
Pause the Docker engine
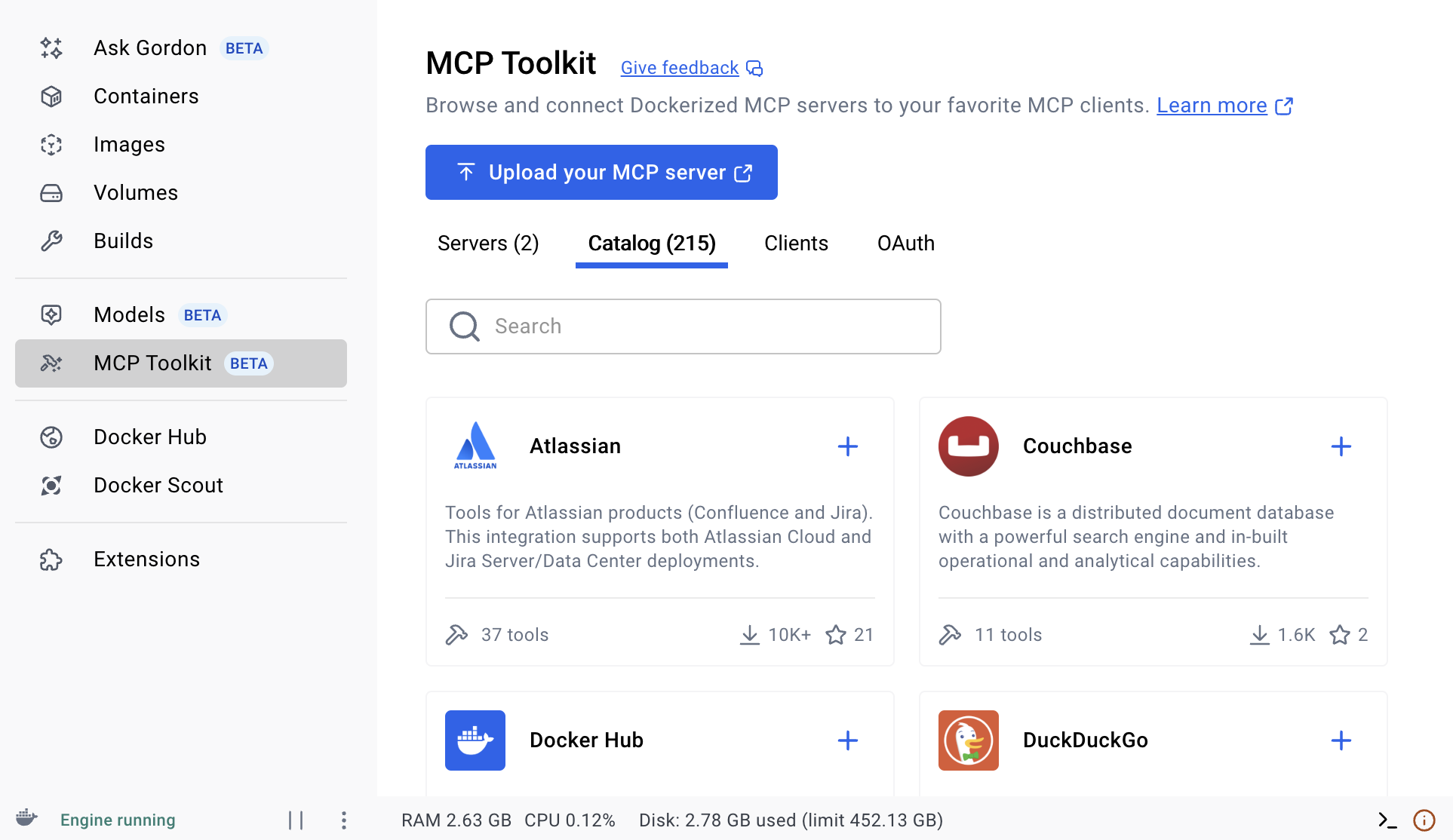point(296,820)
